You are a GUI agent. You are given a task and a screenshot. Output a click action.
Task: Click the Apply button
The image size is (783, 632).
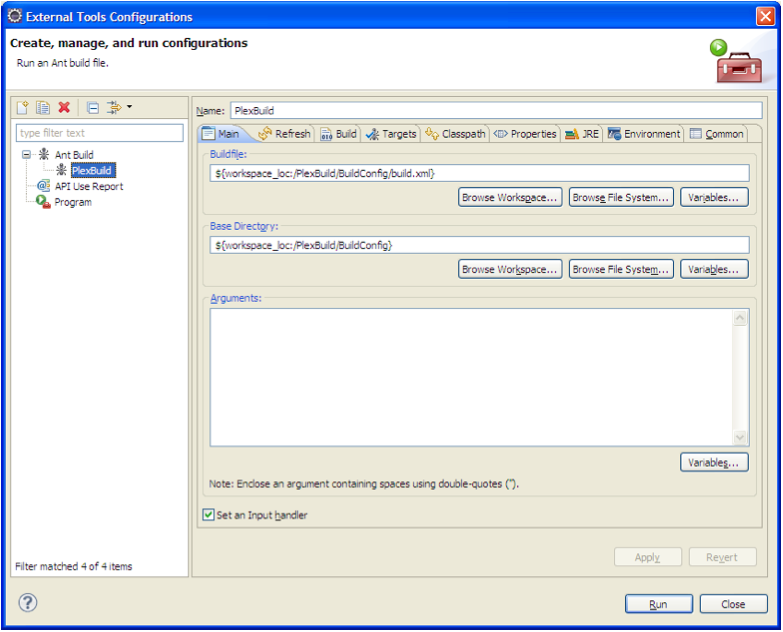tap(648, 557)
